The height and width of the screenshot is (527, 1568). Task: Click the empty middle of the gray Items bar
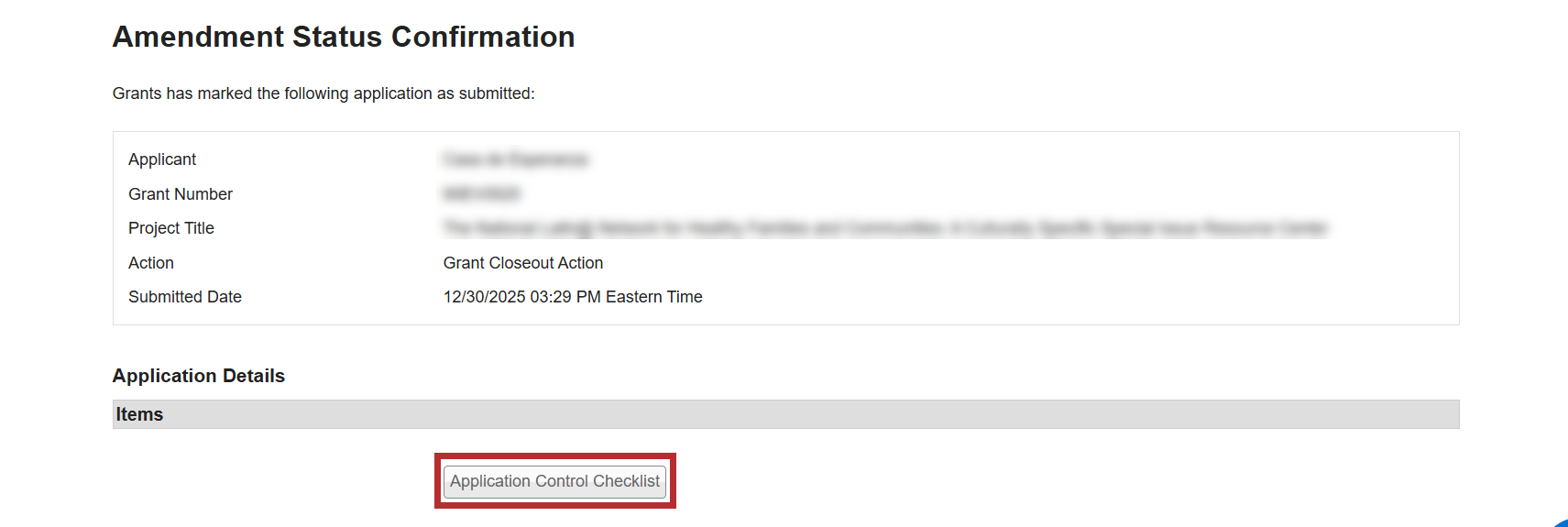tap(785, 414)
